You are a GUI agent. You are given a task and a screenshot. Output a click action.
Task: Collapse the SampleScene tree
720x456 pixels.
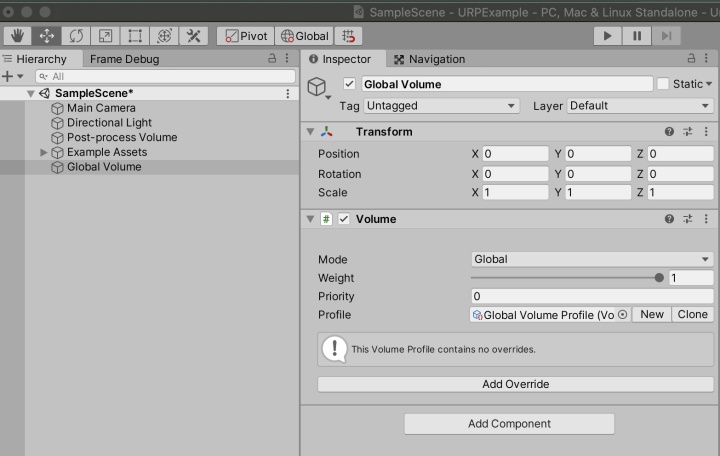pyautogui.click(x=30, y=93)
